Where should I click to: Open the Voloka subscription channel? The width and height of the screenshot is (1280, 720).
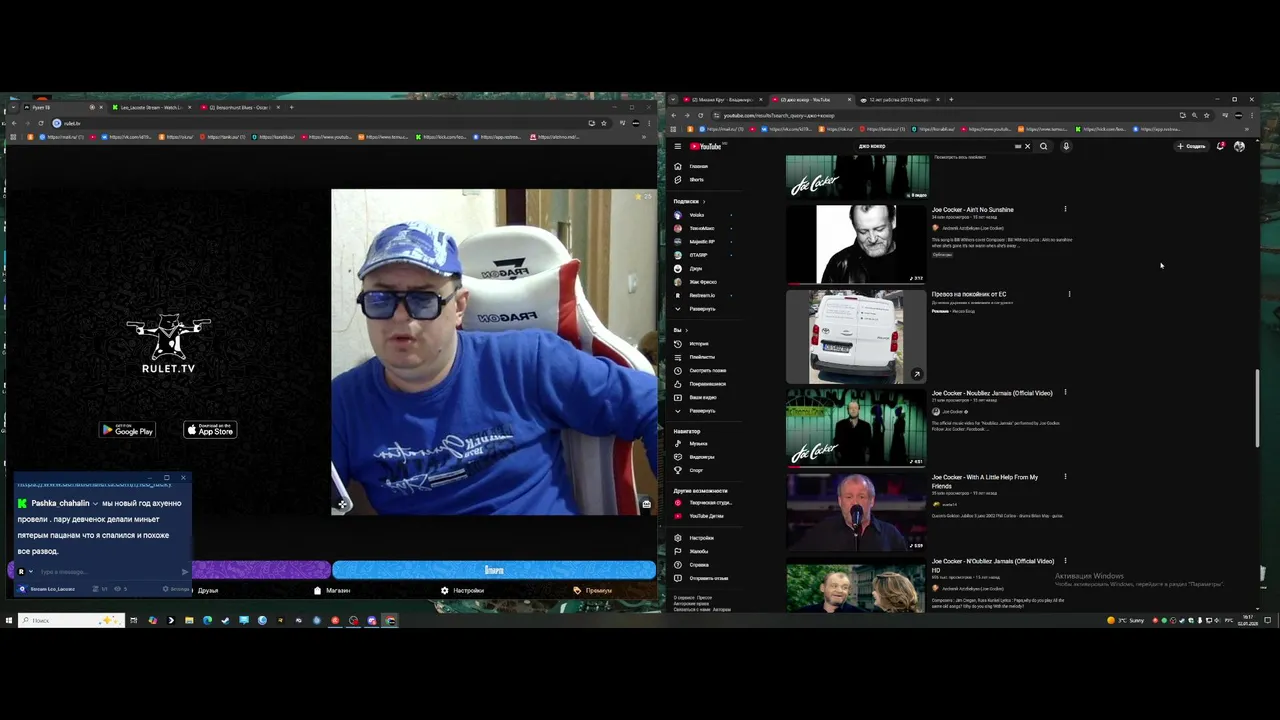coord(705,215)
